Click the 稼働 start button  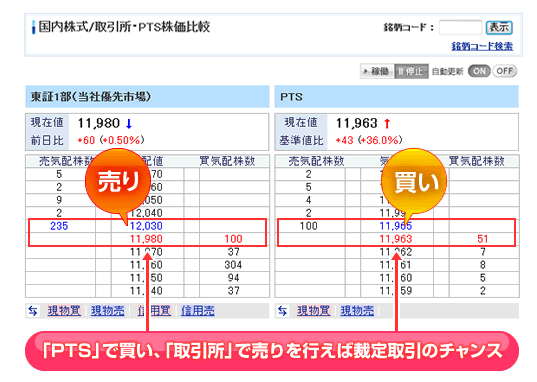coord(377,71)
